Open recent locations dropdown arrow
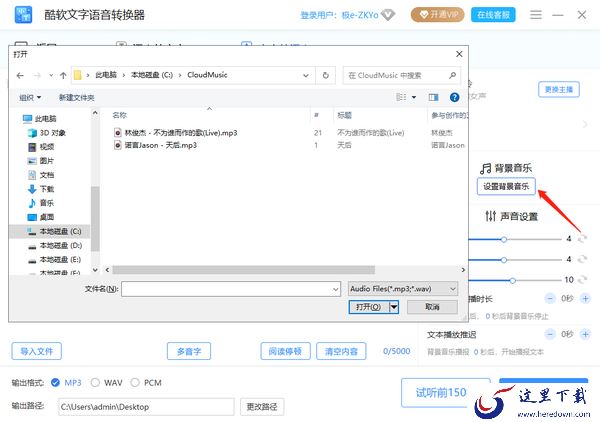600x422 pixels. point(51,75)
